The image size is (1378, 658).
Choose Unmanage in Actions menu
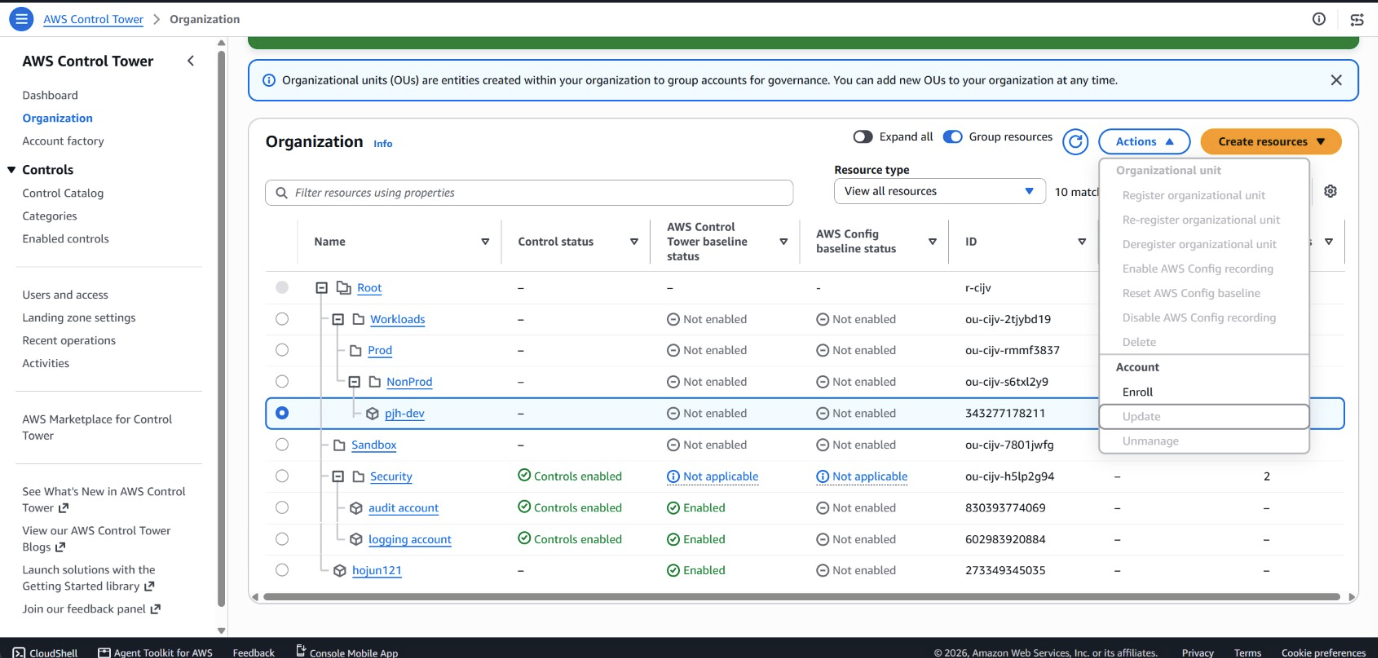point(1204,441)
